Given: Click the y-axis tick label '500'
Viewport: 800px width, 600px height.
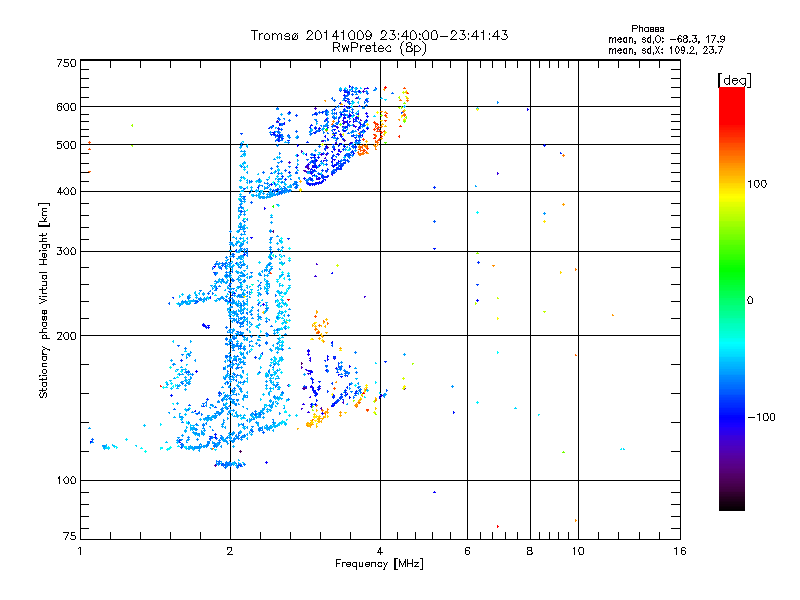Looking at the screenshot, I should click(66, 145).
